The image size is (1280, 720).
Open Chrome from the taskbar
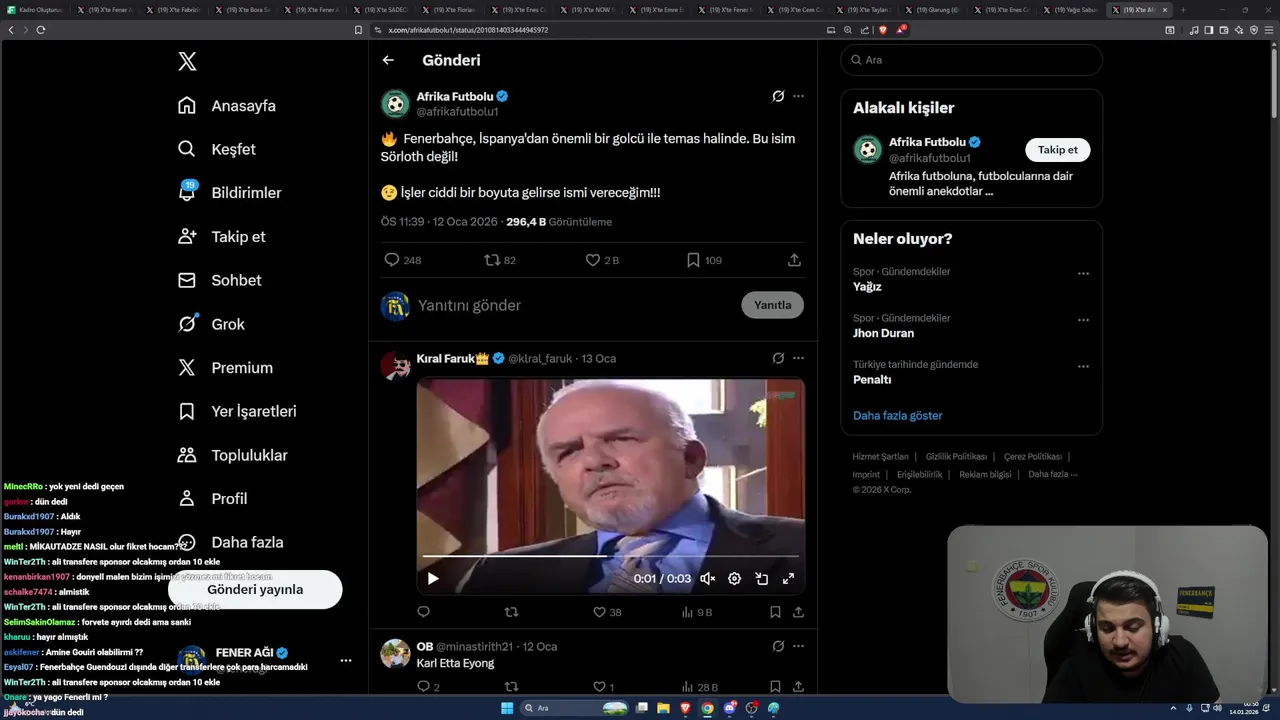click(x=707, y=708)
